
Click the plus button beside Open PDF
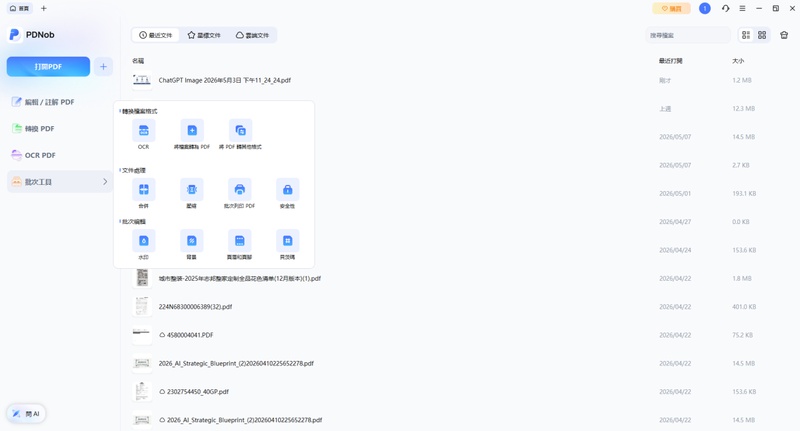[103, 67]
